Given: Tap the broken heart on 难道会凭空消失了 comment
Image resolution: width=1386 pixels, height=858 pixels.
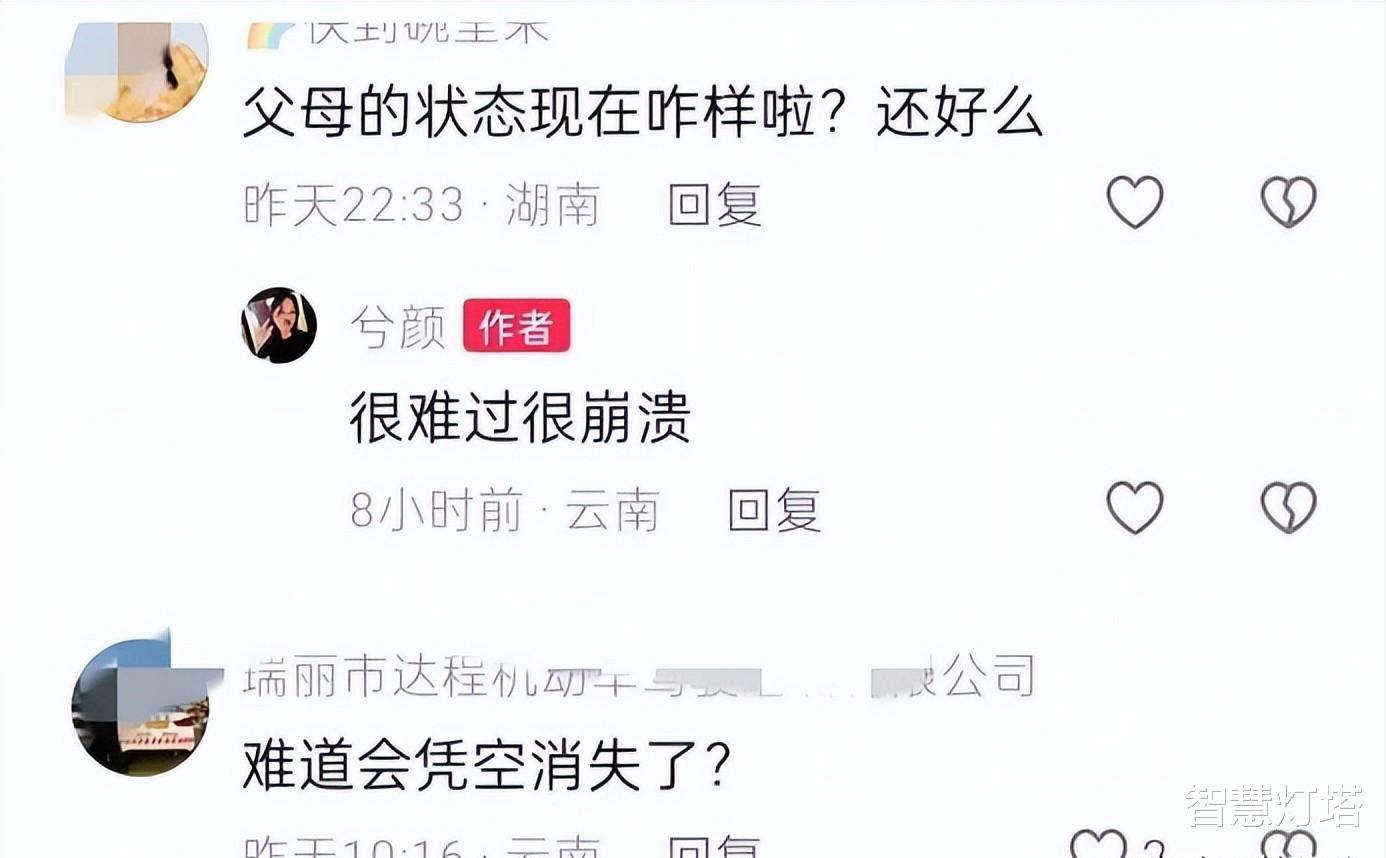Looking at the screenshot, I should (x=1288, y=845).
